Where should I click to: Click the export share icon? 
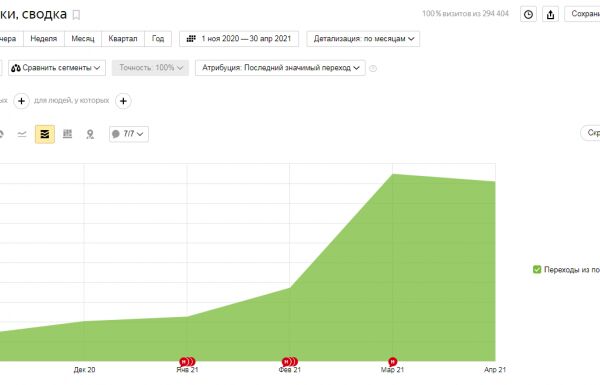point(550,15)
